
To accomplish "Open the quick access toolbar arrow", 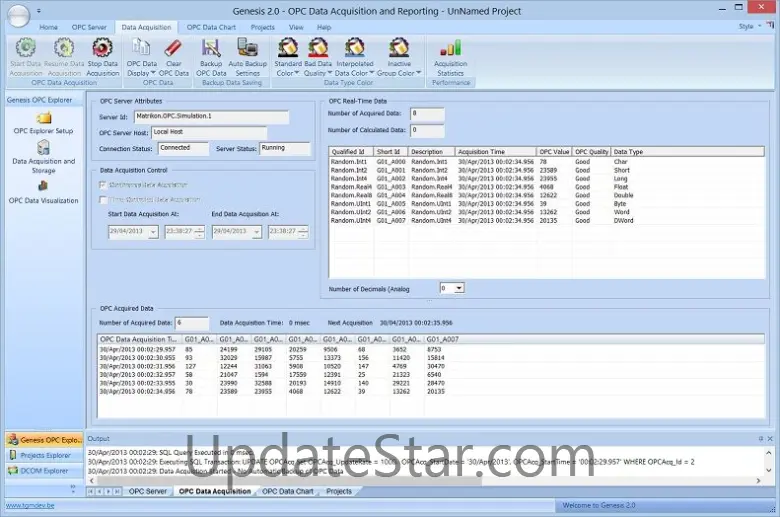I will tap(39, 10).
